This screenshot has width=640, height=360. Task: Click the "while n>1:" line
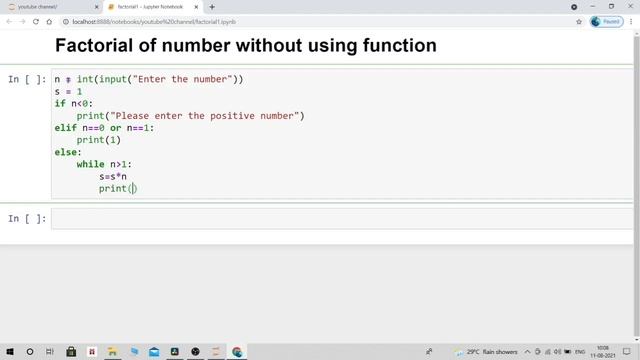(104, 164)
